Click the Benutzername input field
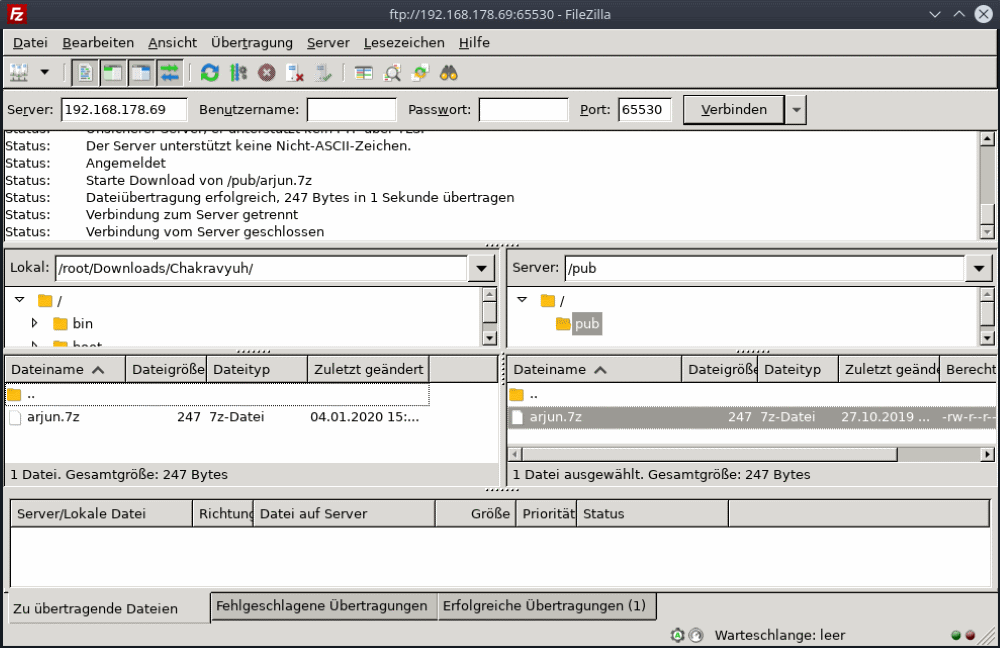The image size is (1000, 648). pyautogui.click(x=351, y=110)
